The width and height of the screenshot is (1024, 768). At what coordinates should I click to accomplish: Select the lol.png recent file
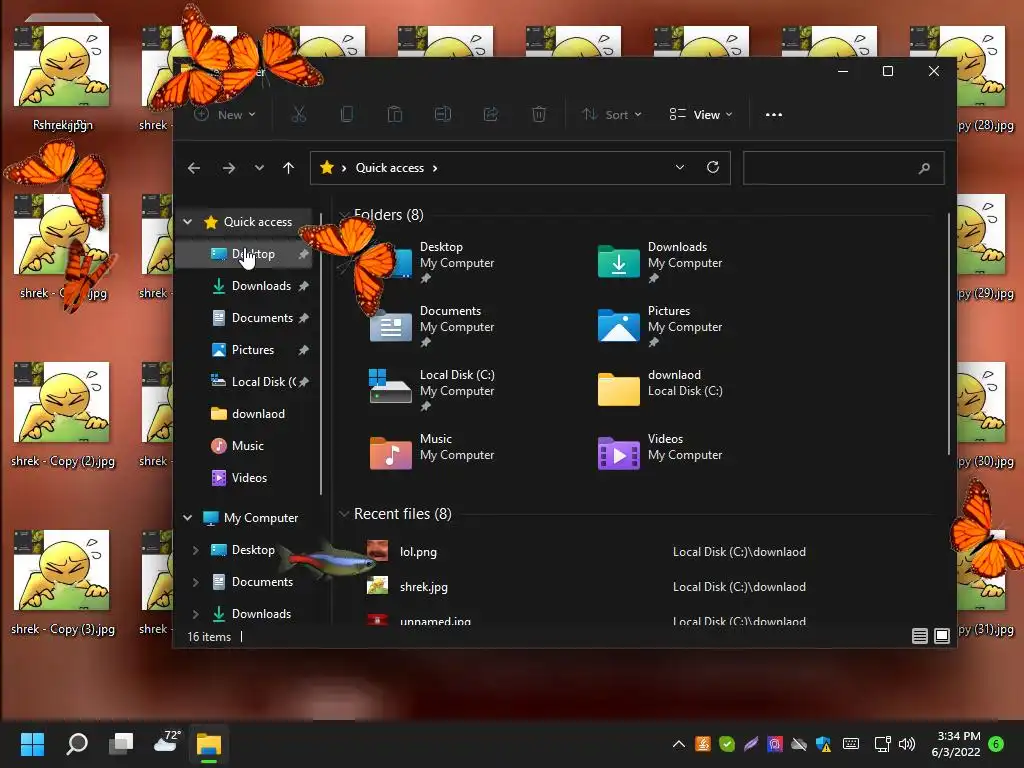pyautogui.click(x=418, y=552)
